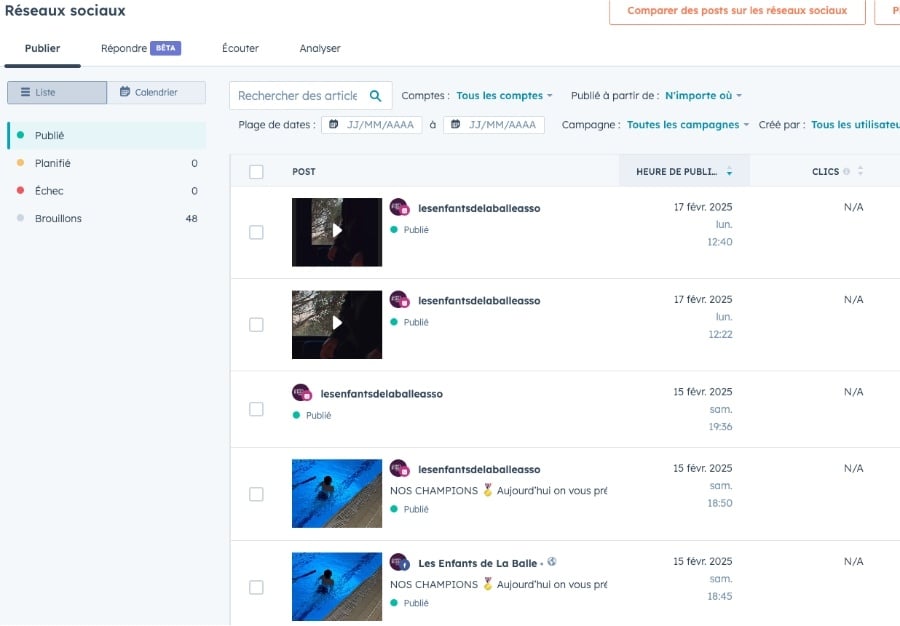The height and width of the screenshot is (626, 900).
Task: Click globe icon beside Les Enfants de La Balle
Action: 552,561
